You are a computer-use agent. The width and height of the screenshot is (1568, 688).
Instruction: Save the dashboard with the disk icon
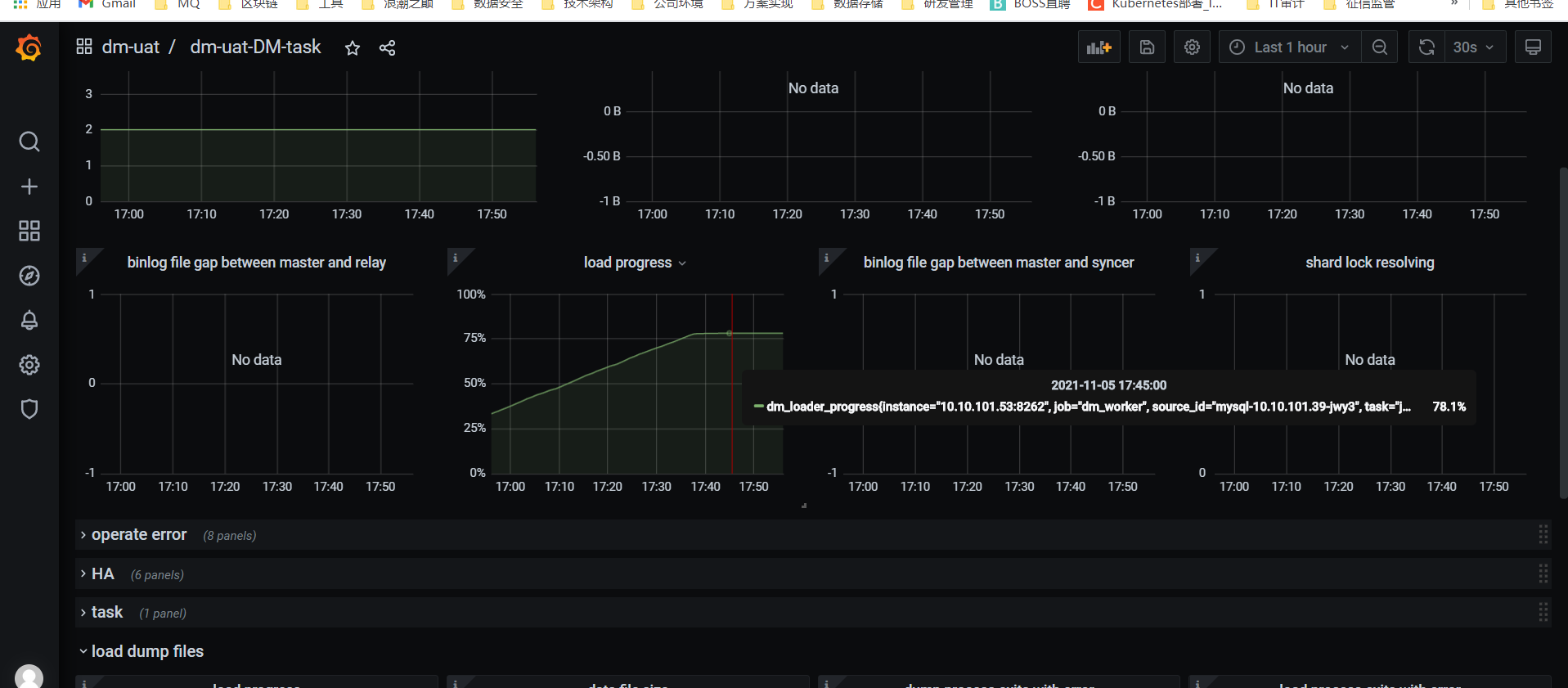point(1147,47)
